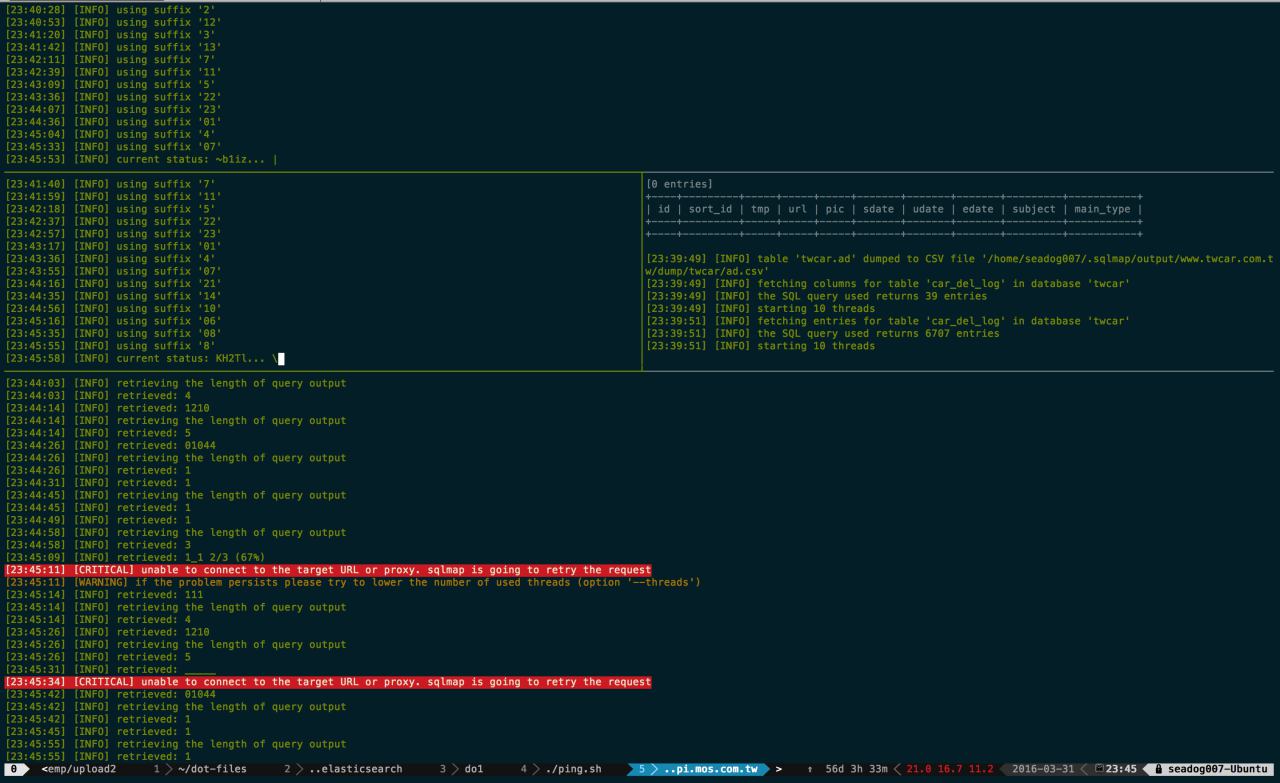Click 'fetching entries for table 'car_del_log''
1280x783 pixels.
[888, 321]
